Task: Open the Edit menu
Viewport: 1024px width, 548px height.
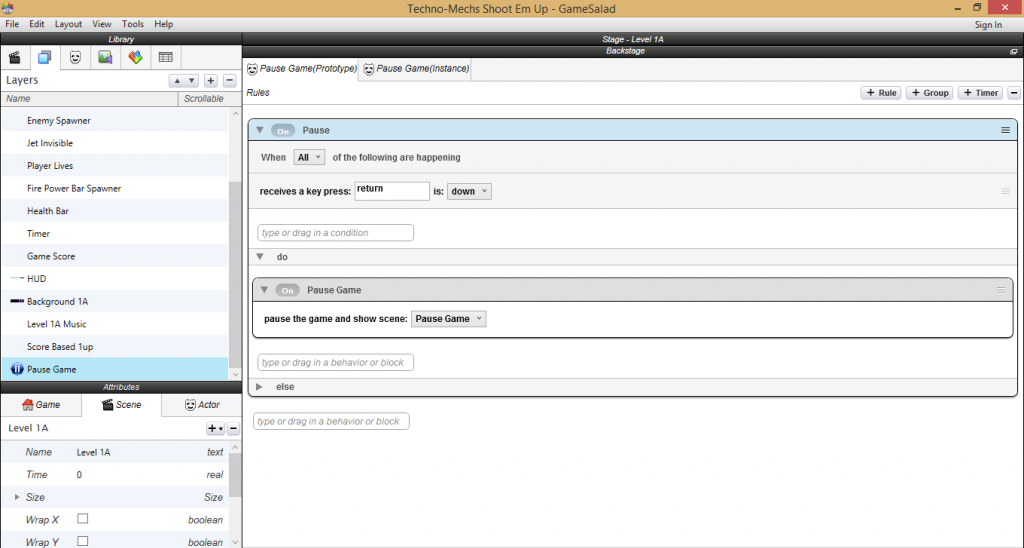Action: click(37, 24)
